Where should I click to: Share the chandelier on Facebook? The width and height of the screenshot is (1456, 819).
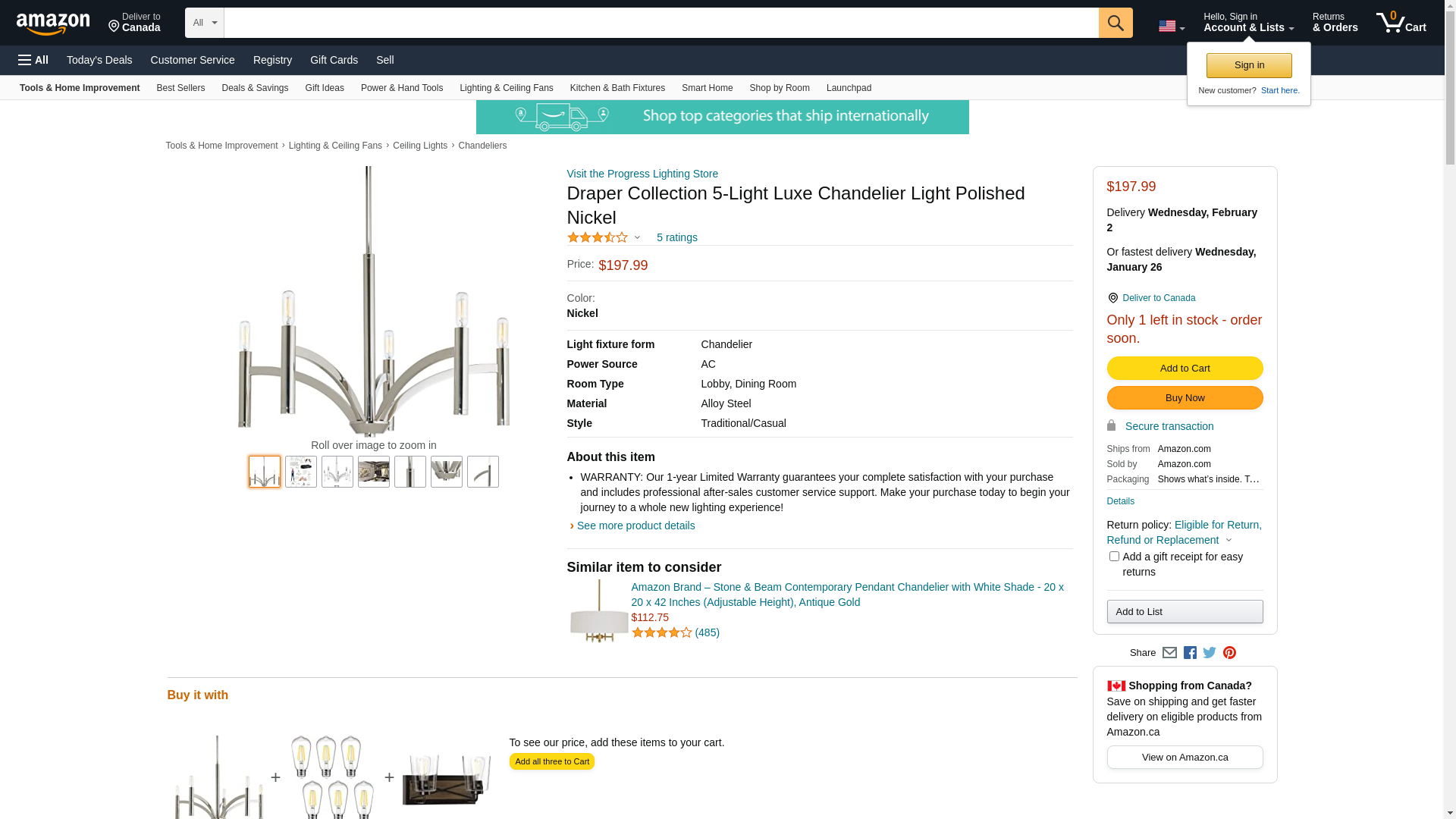pyautogui.click(x=1190, y=653)
